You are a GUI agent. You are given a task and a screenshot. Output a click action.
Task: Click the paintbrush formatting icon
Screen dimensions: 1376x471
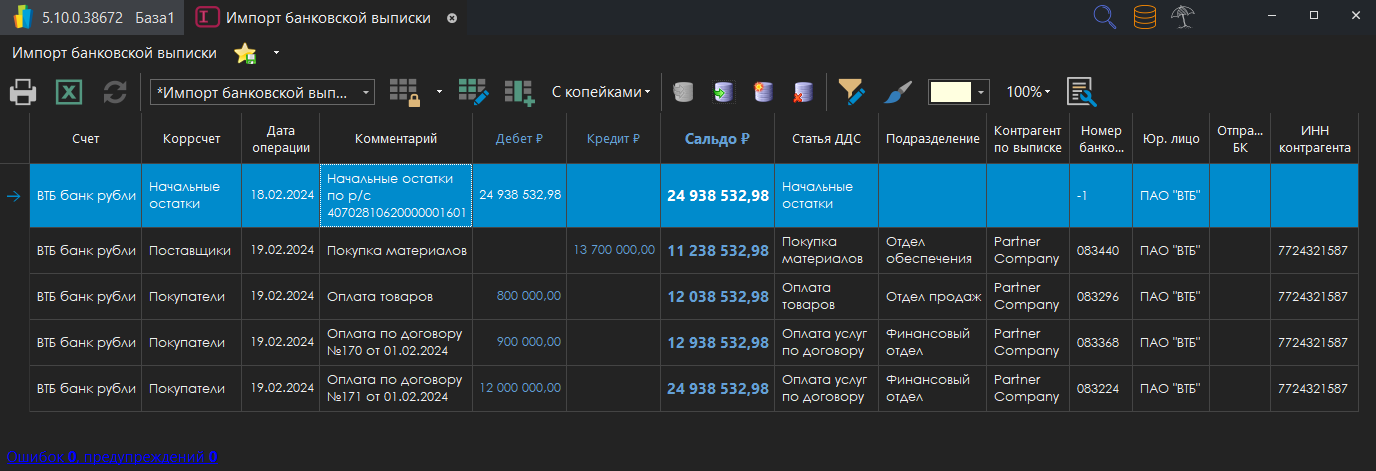pyautogui.click(x=897, y=92)
